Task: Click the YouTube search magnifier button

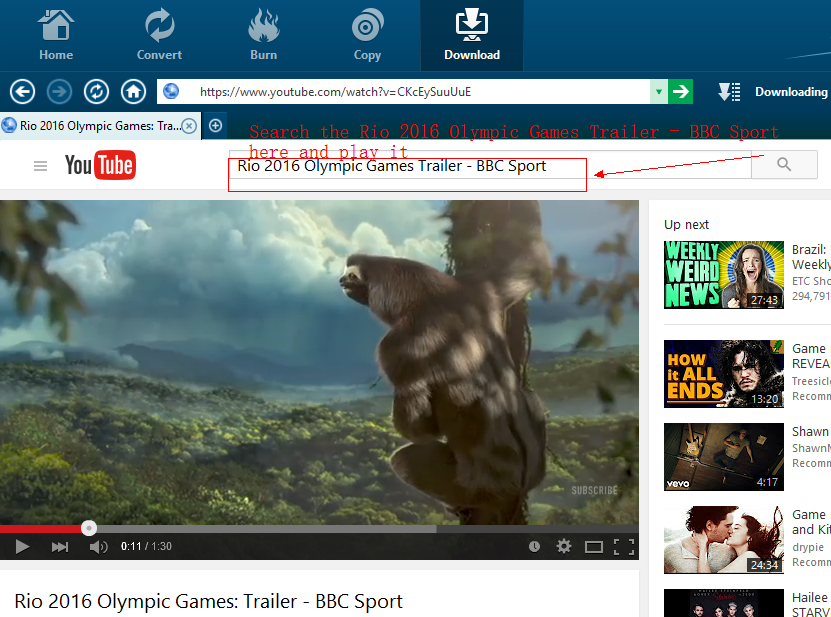Action: (784, 165)
